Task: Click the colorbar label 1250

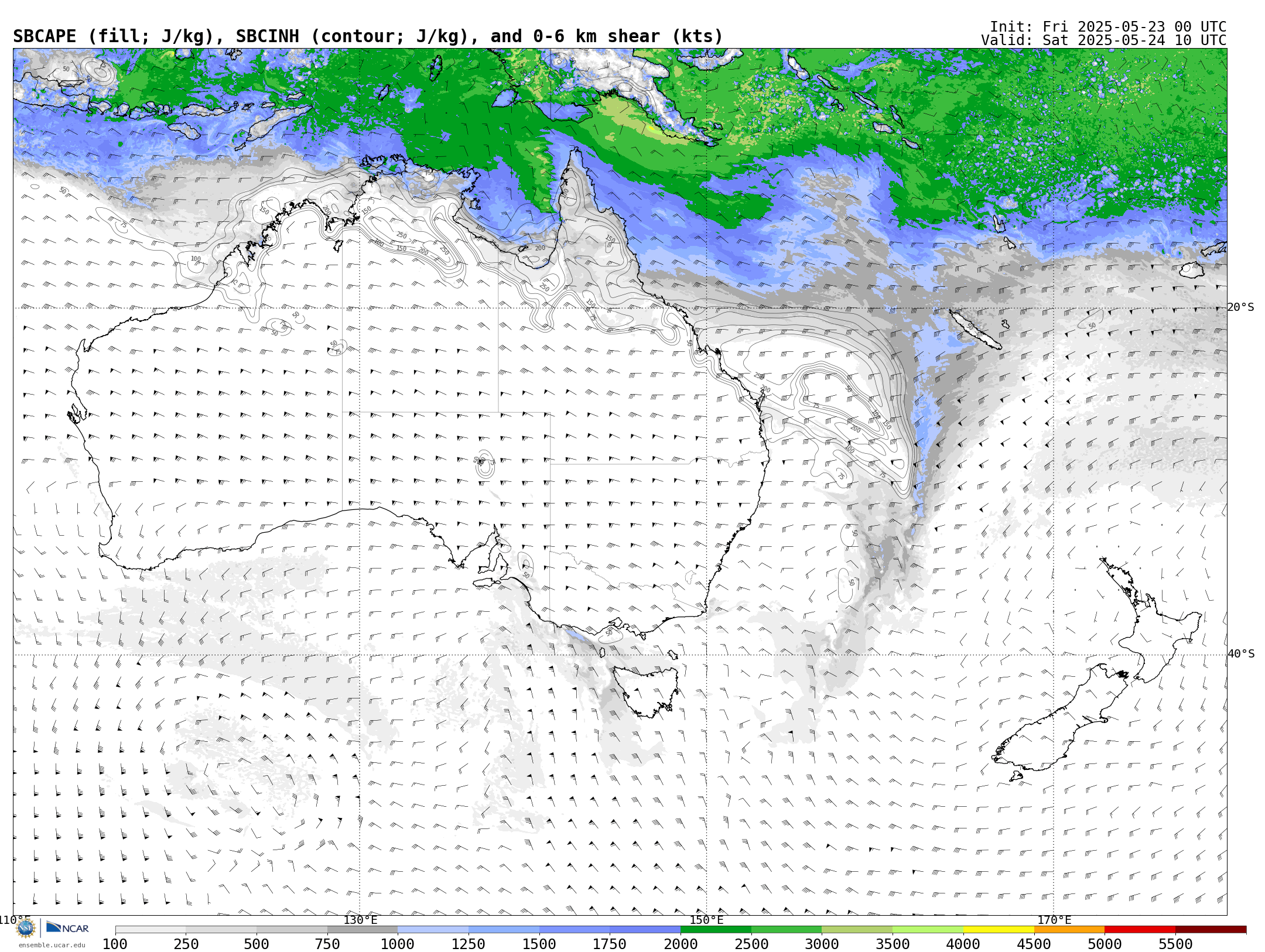Action: tap(469, 944)
